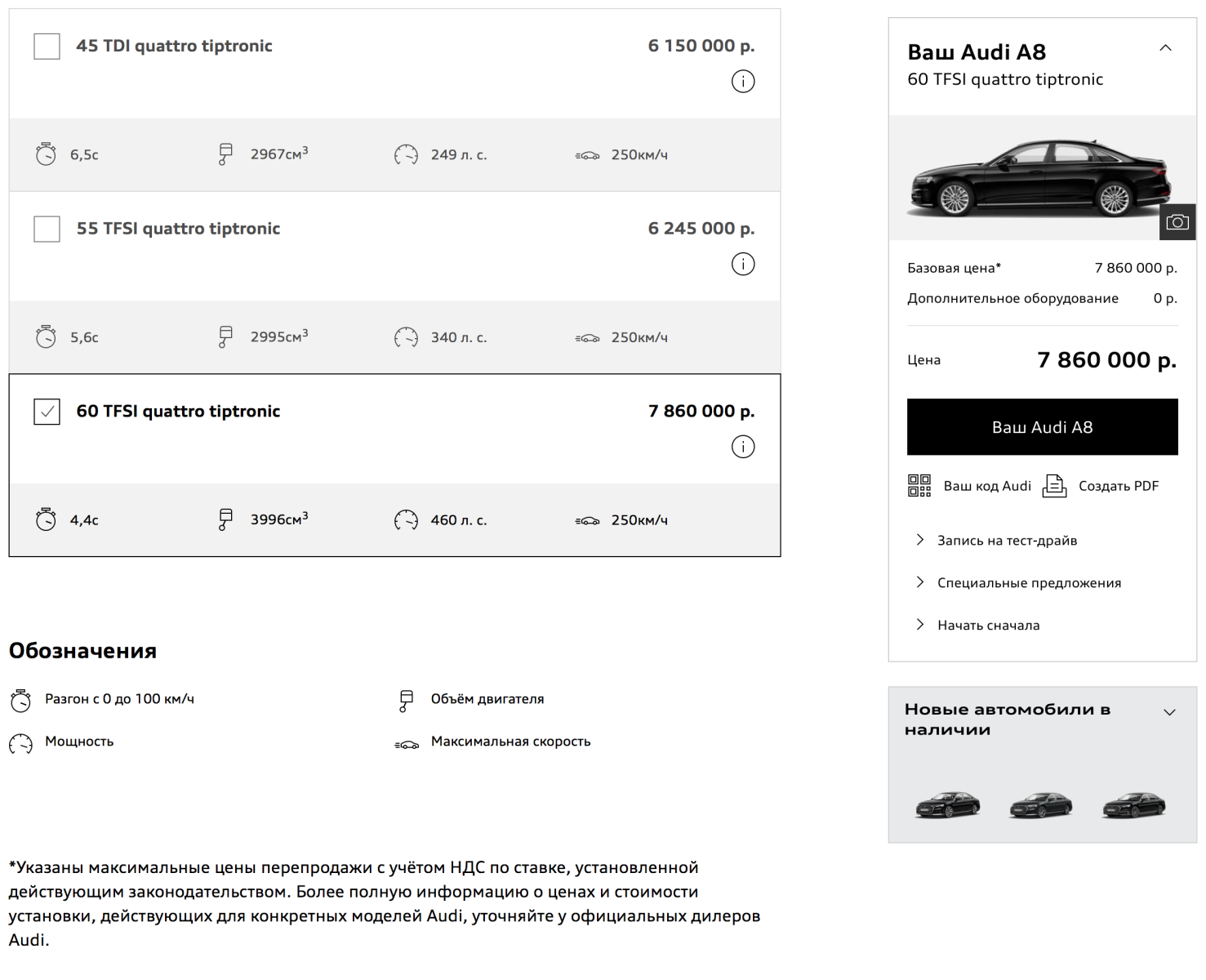The image size is (1206, 980).
Task: Click legend icon for Максимальная скорость
Action: pyautogui.click(x=407, y=744)
